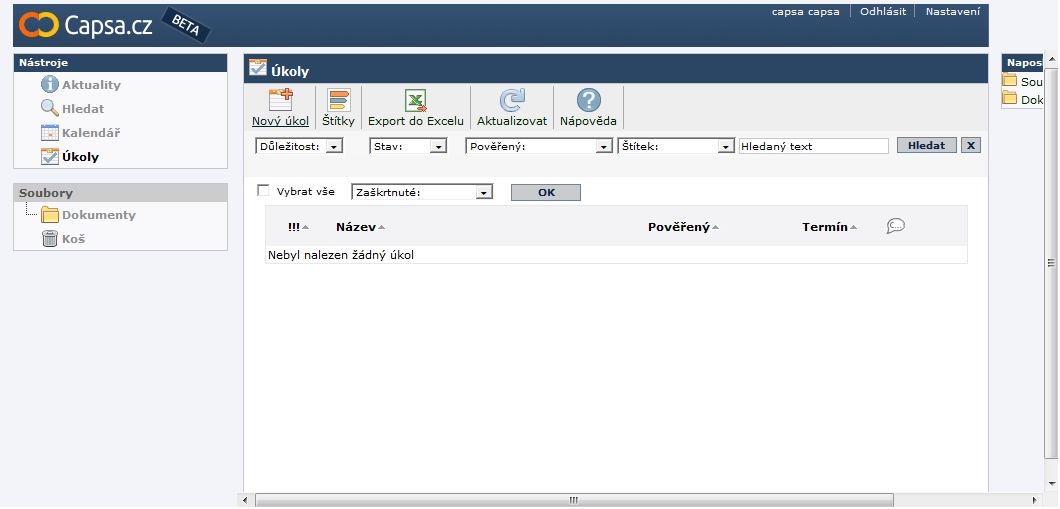1060x509 pixels.
Task: Open the Stav filter dropdown
Action: 408,146
